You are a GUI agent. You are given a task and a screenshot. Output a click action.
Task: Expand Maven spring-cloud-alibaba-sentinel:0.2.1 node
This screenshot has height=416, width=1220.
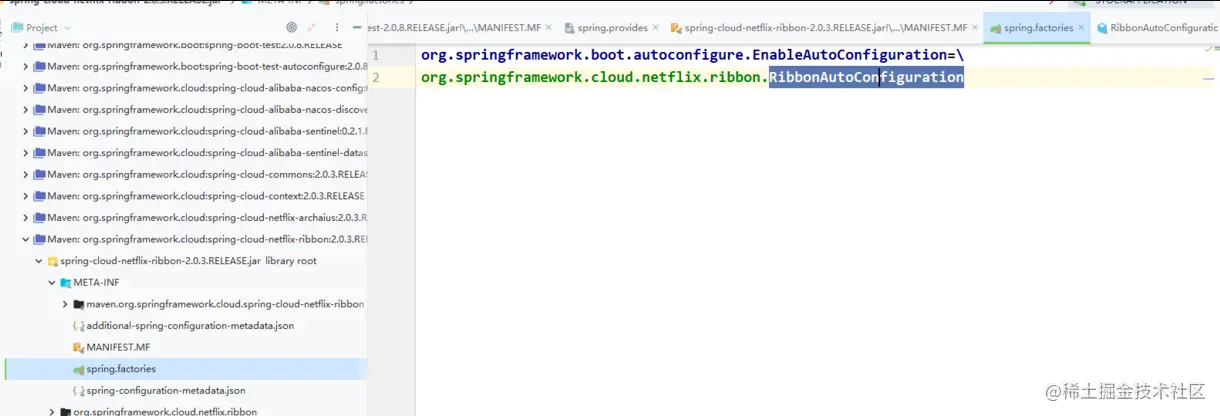[x=26, y=131]
